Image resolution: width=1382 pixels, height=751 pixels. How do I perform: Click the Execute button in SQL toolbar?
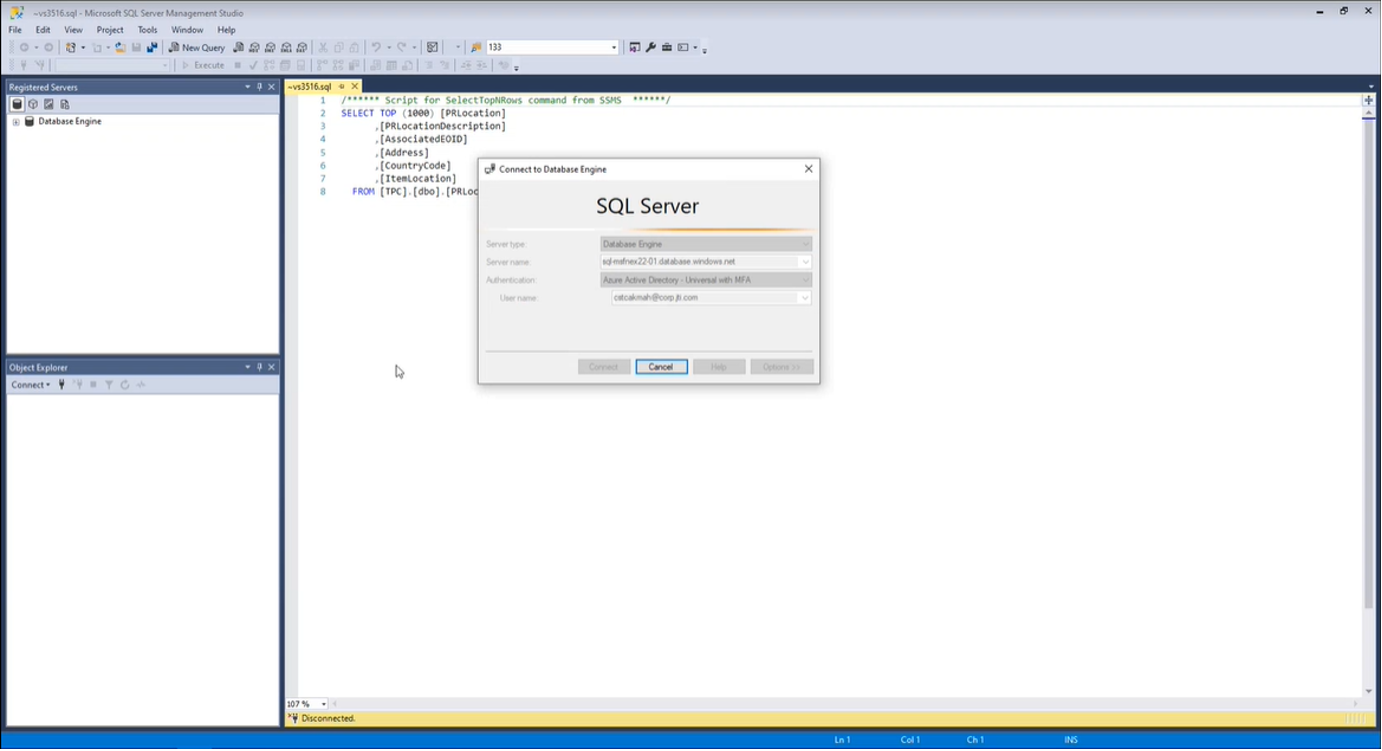203,66
